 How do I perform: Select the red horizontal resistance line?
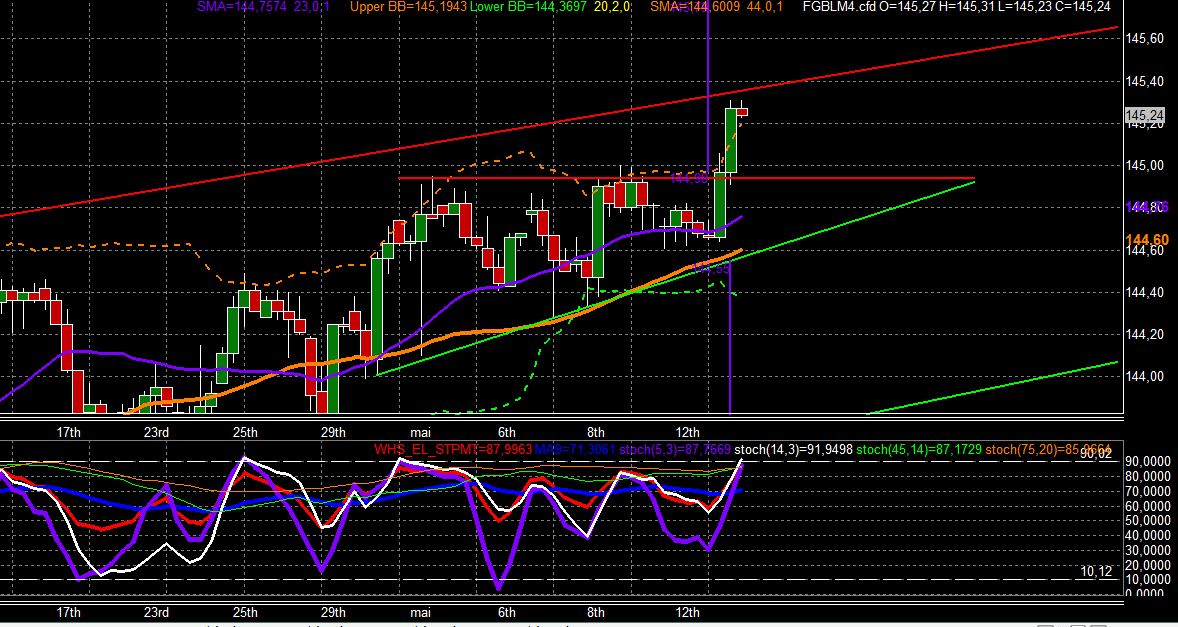[686, 178]
